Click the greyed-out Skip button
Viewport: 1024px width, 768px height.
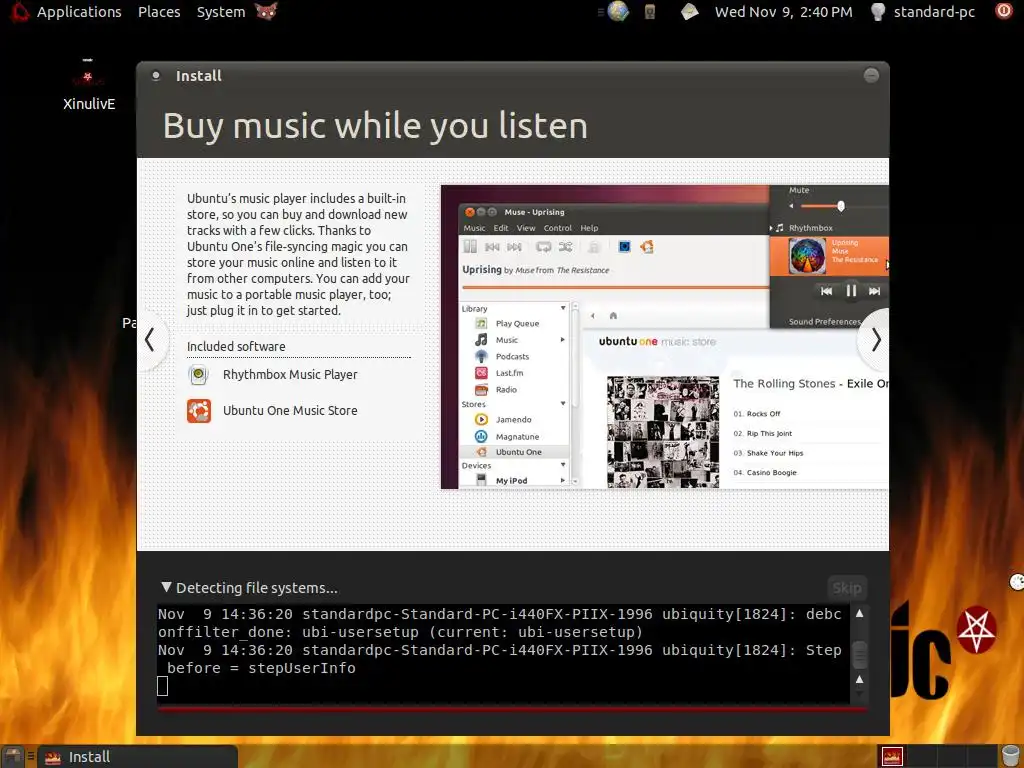[x=847, y=588]
